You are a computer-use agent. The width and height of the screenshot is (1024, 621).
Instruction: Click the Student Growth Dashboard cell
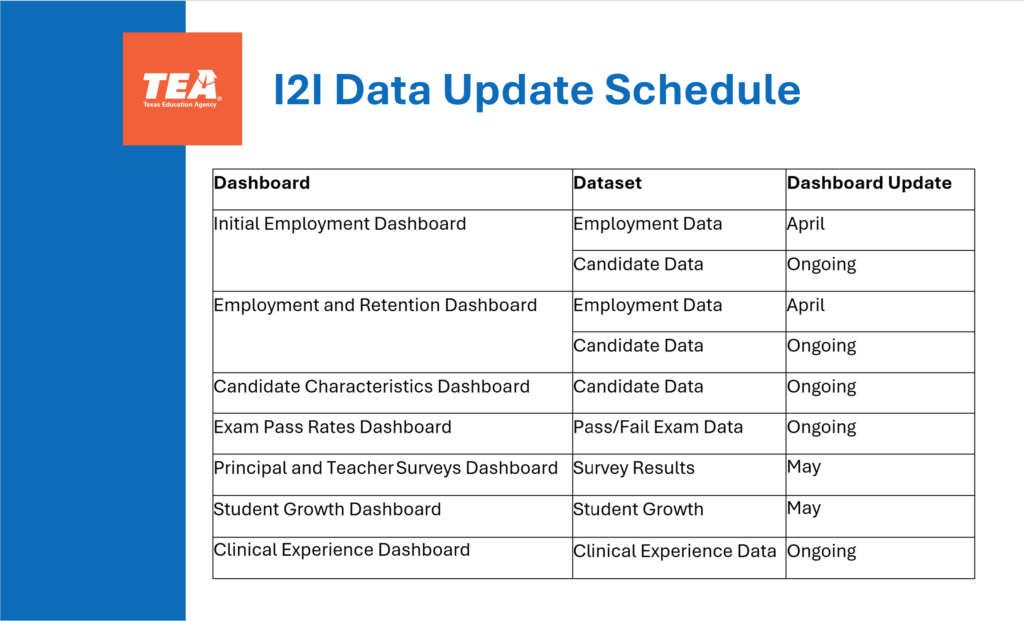click(327, 509)
